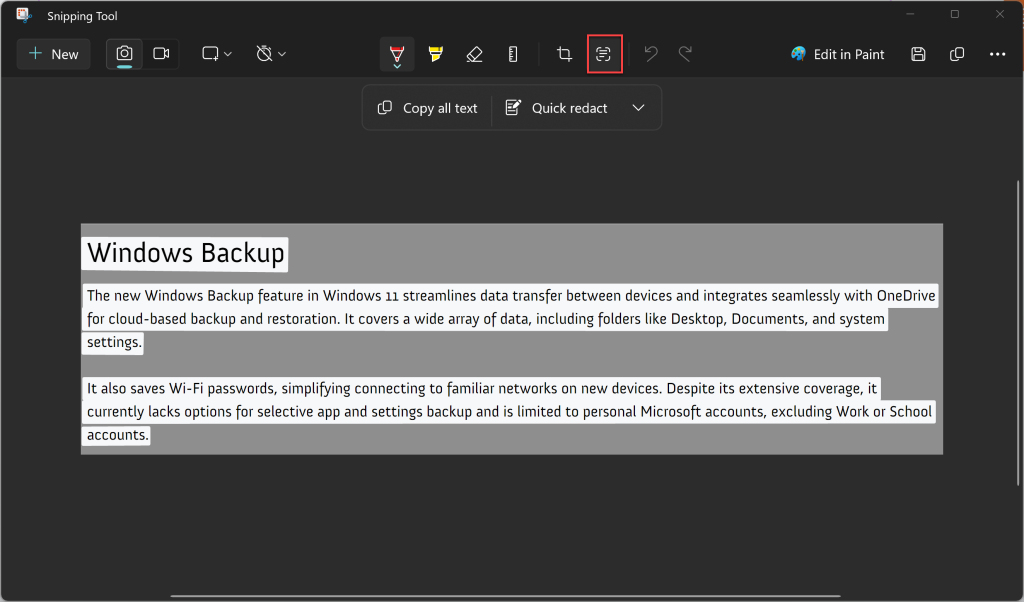Screen dimensions: 1024x602
Task: Click the line starting 'for cloud-based backup'
Action: point(485,319)
